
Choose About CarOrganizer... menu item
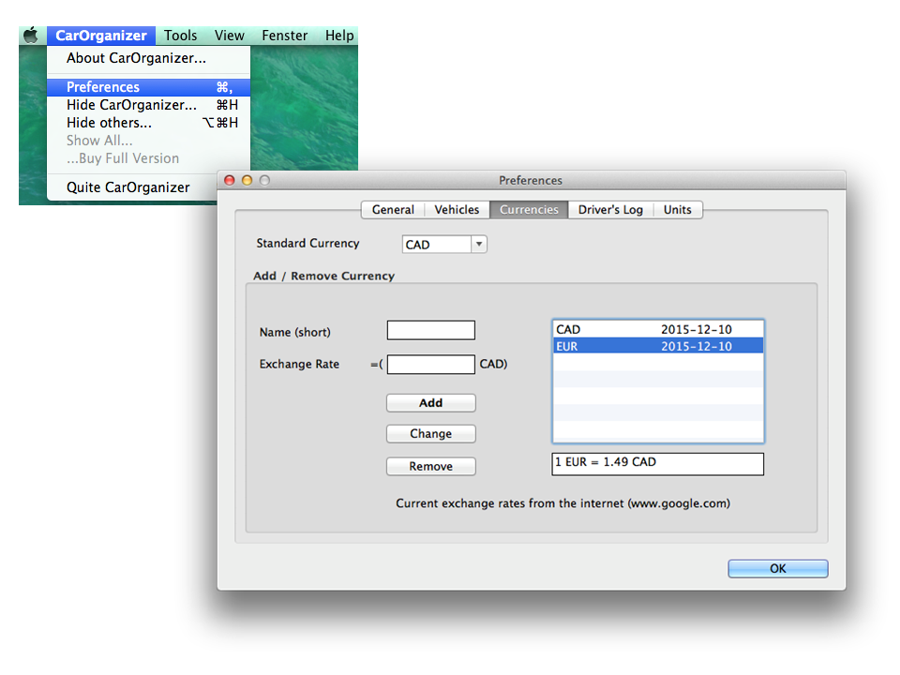136,58
